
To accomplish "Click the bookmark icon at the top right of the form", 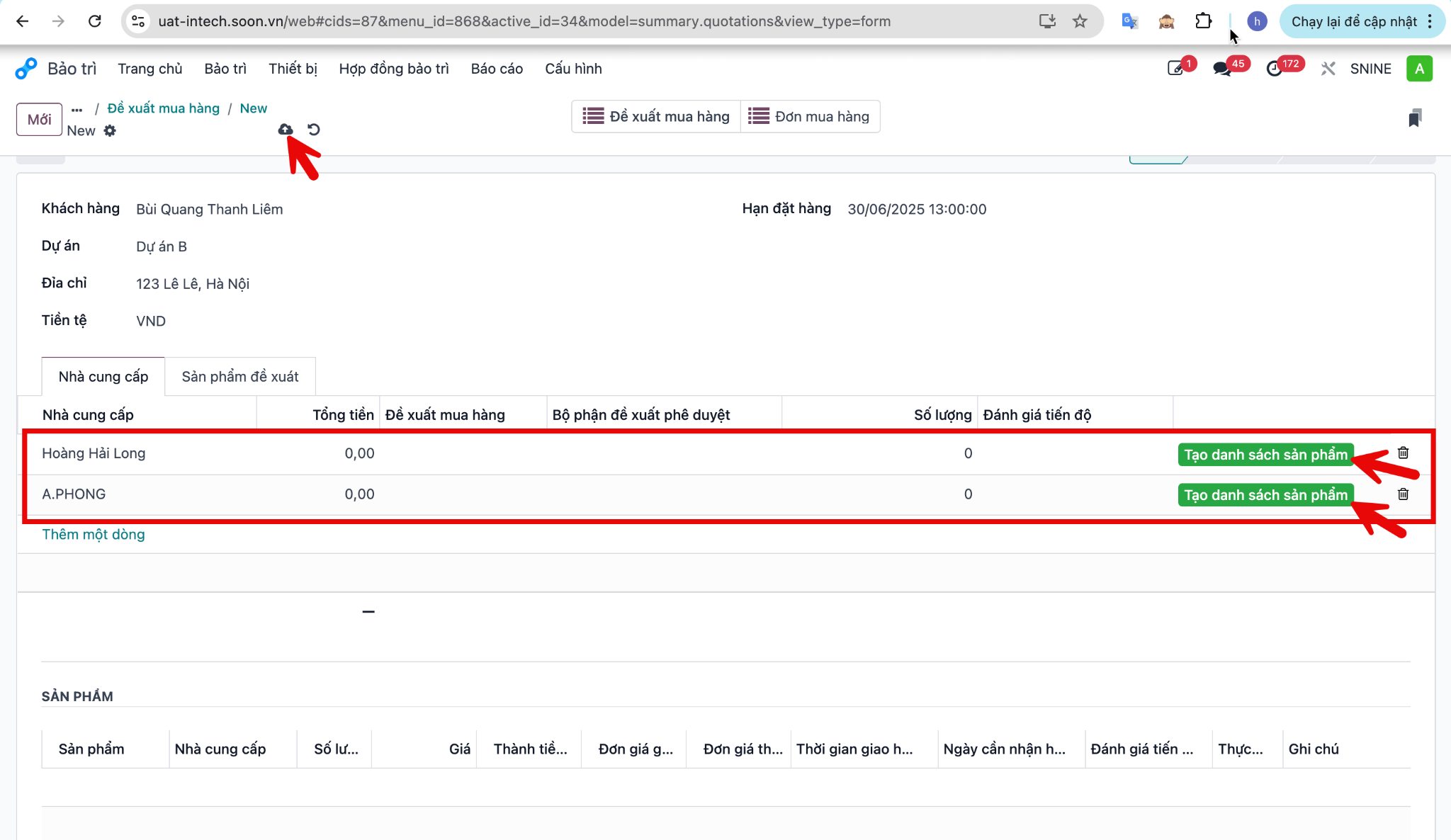I will click(1415, 118).
